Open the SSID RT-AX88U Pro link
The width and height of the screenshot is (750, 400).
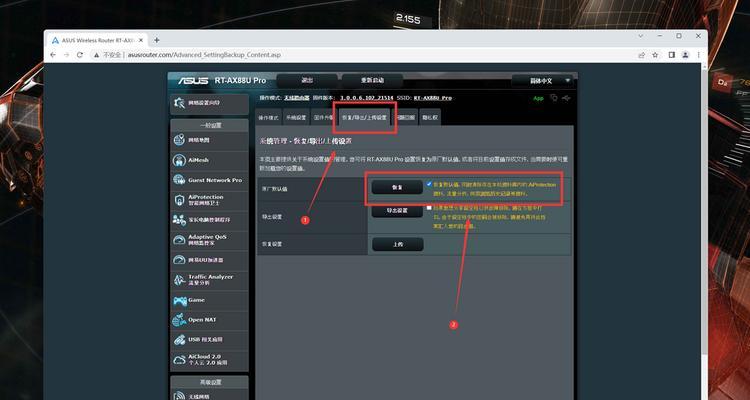[x=433, y=98]
